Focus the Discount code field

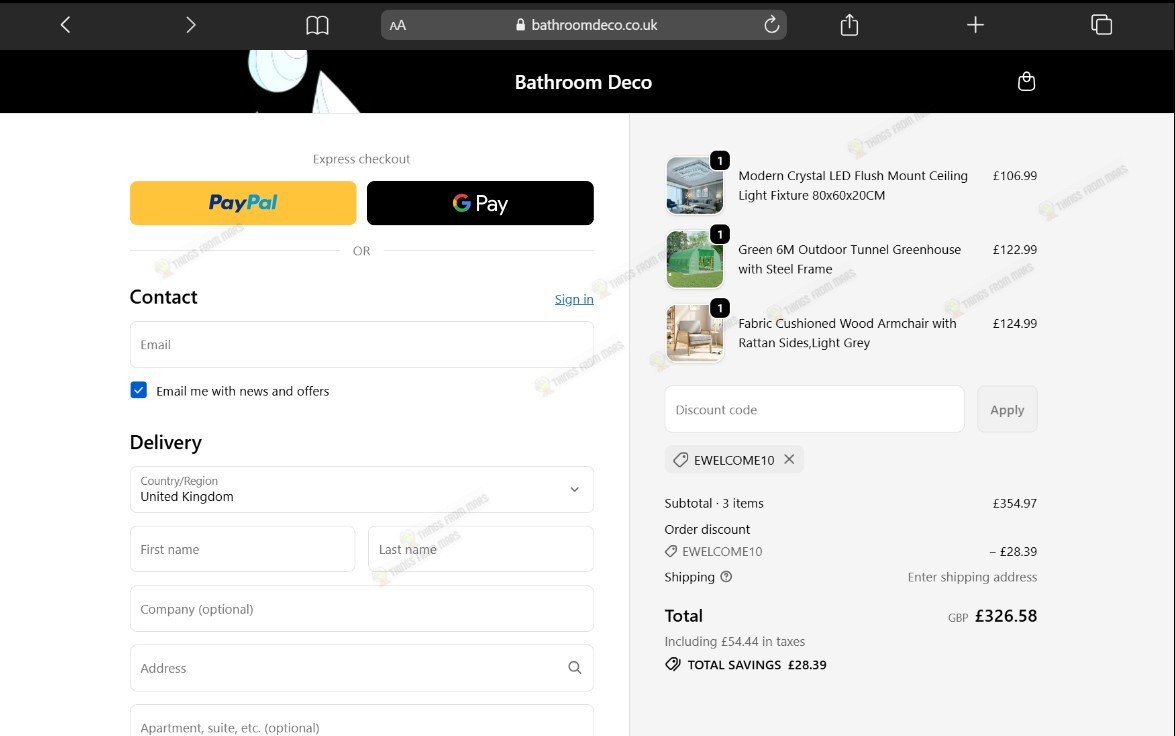point(815,409)
